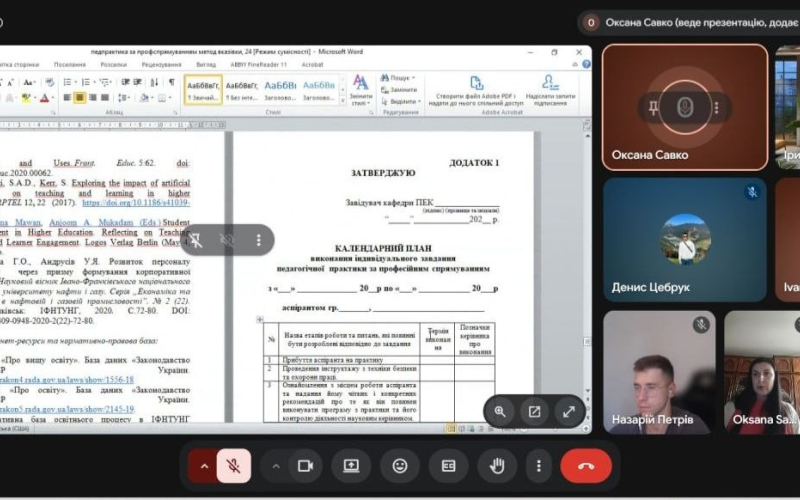Click the decrease indent icon
Viewport: 800px width, 500px height.
click(x=126, y=82)
